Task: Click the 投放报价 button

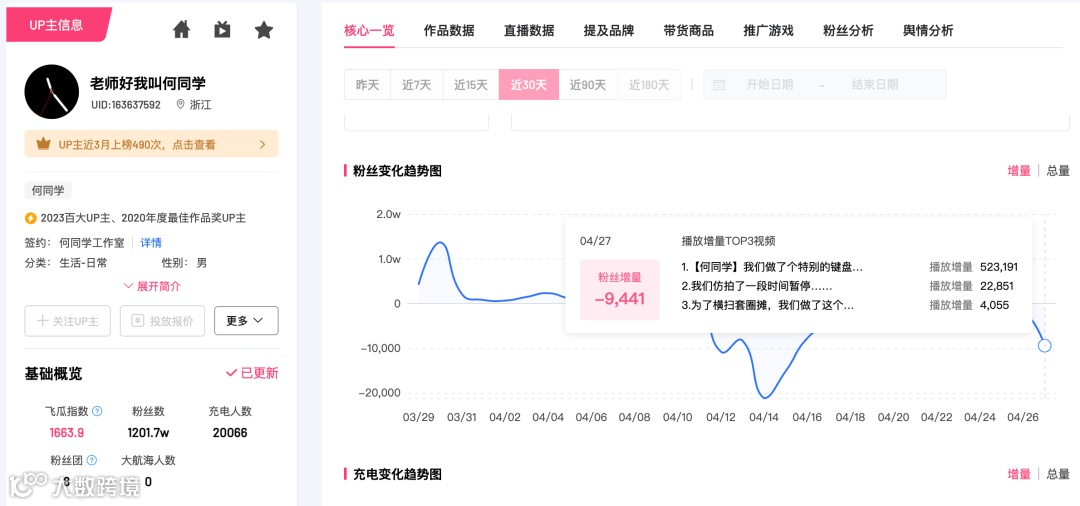Action: pyautogui.click(x=163, y=321)
